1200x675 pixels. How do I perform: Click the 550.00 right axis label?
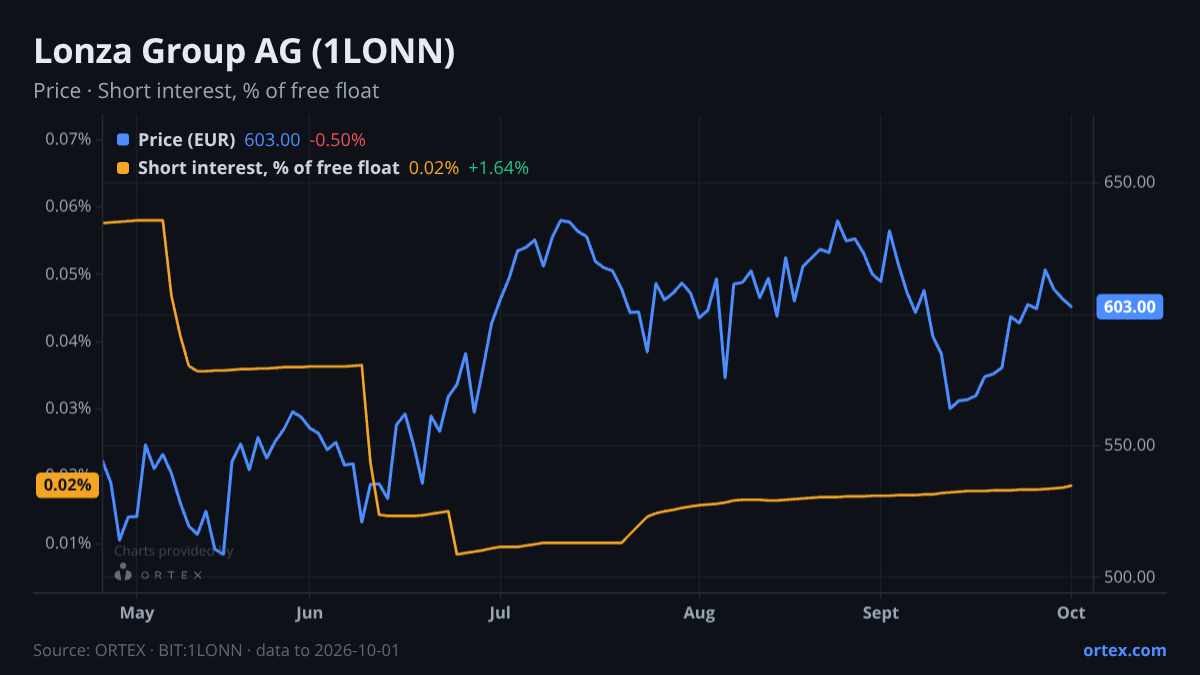pos(1130,445)
